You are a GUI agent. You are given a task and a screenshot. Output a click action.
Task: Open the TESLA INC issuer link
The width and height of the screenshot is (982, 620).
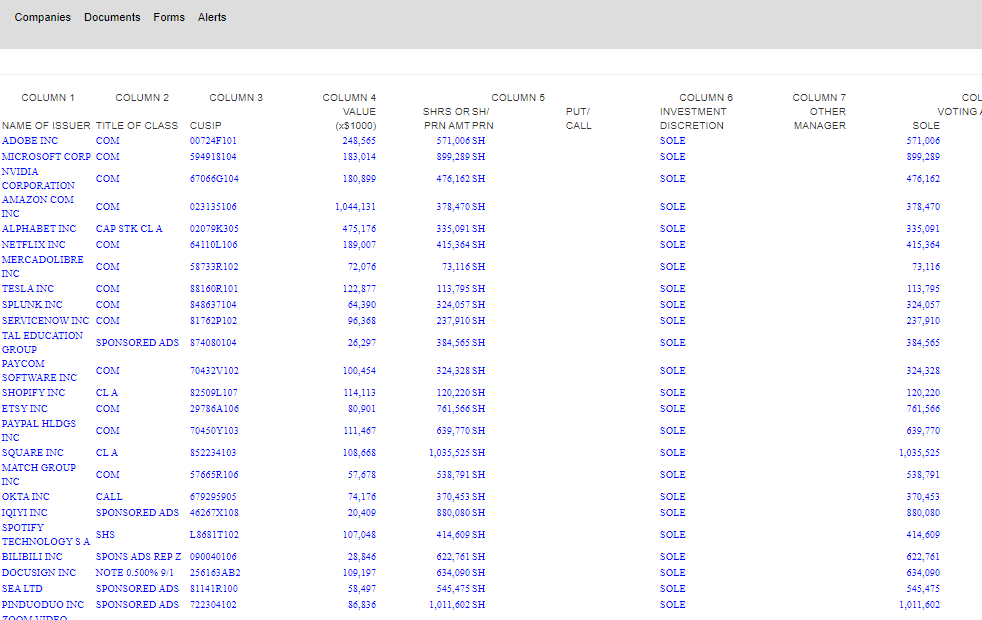(x=28, y=289)
